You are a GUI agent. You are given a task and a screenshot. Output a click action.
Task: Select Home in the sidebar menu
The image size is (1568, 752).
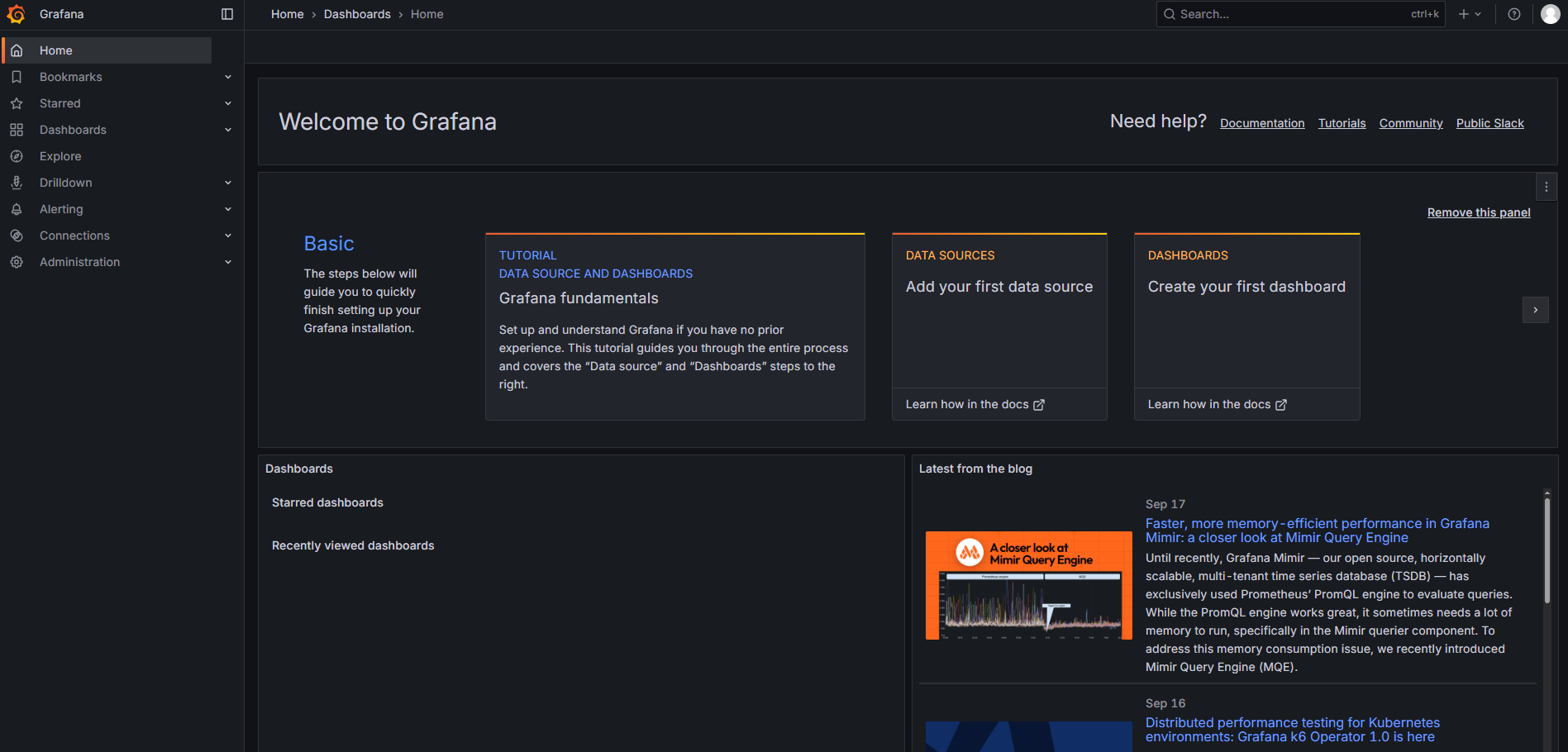(107, 50)
